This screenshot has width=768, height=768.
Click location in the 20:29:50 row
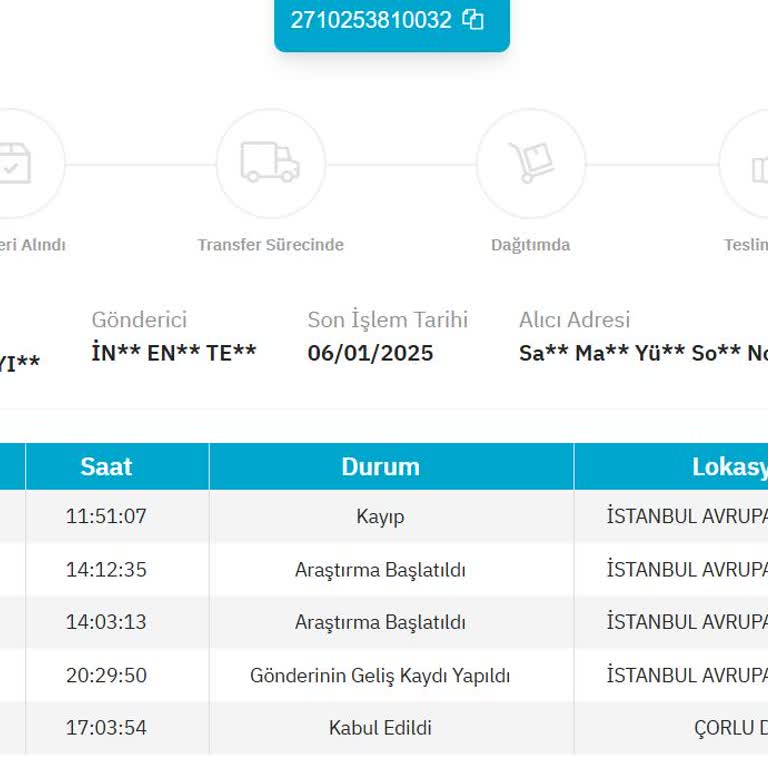click(687, 675)
